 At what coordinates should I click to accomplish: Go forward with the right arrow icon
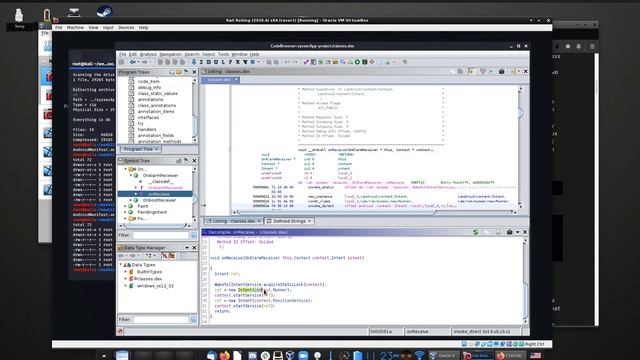tap(144, 62)
